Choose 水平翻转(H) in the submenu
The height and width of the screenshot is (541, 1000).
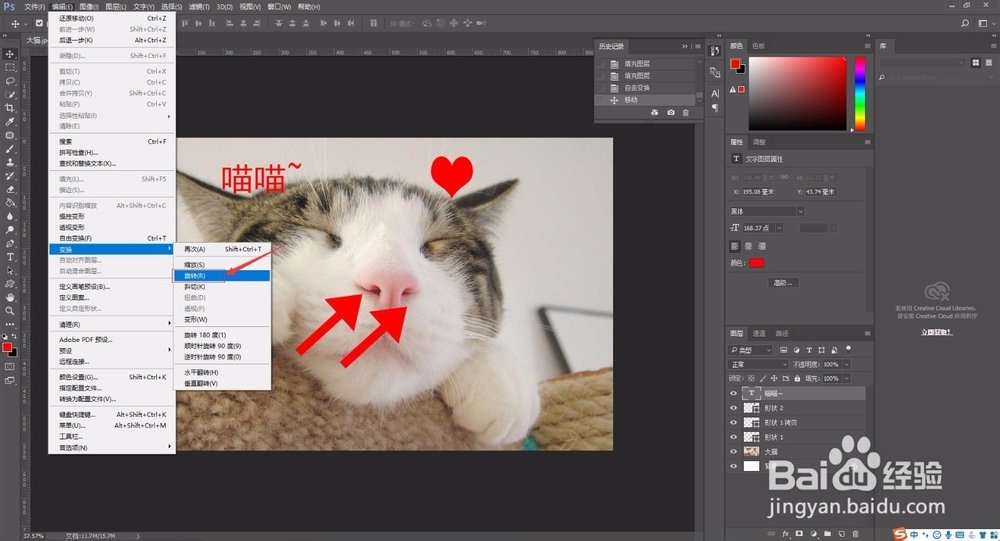coord(222,373)
